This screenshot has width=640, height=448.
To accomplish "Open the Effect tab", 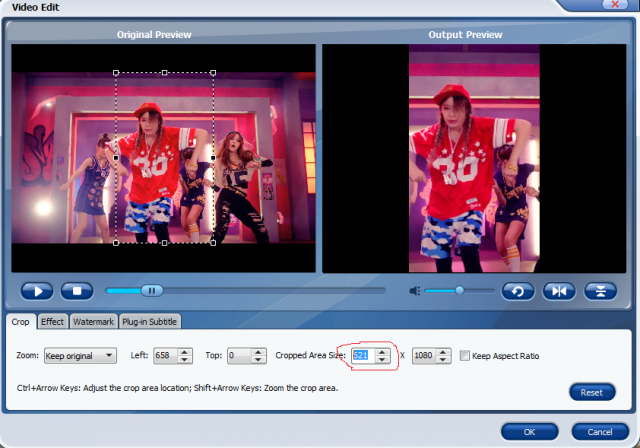I will point(52,322).
